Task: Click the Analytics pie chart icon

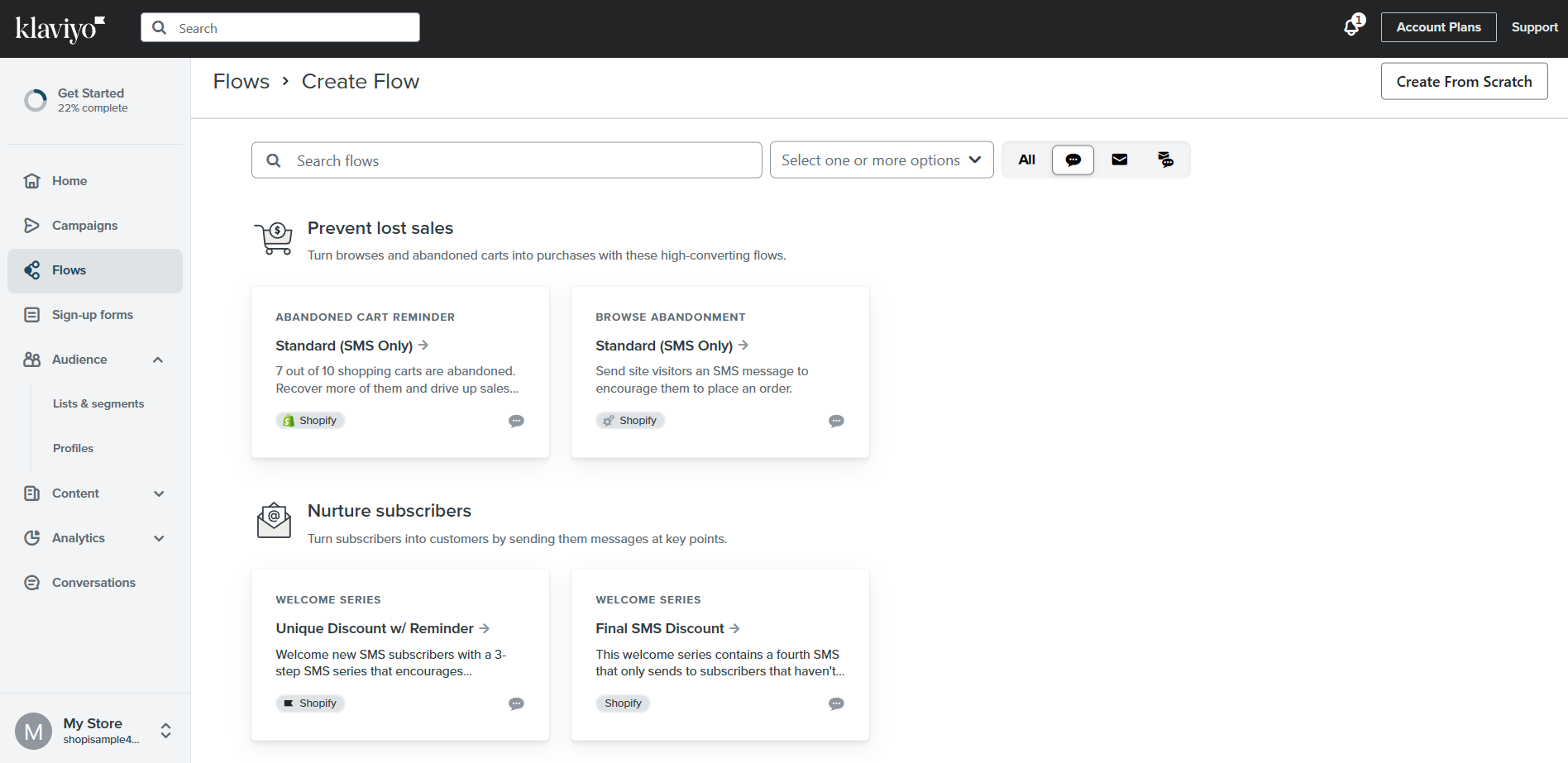Action: point(32,538)
